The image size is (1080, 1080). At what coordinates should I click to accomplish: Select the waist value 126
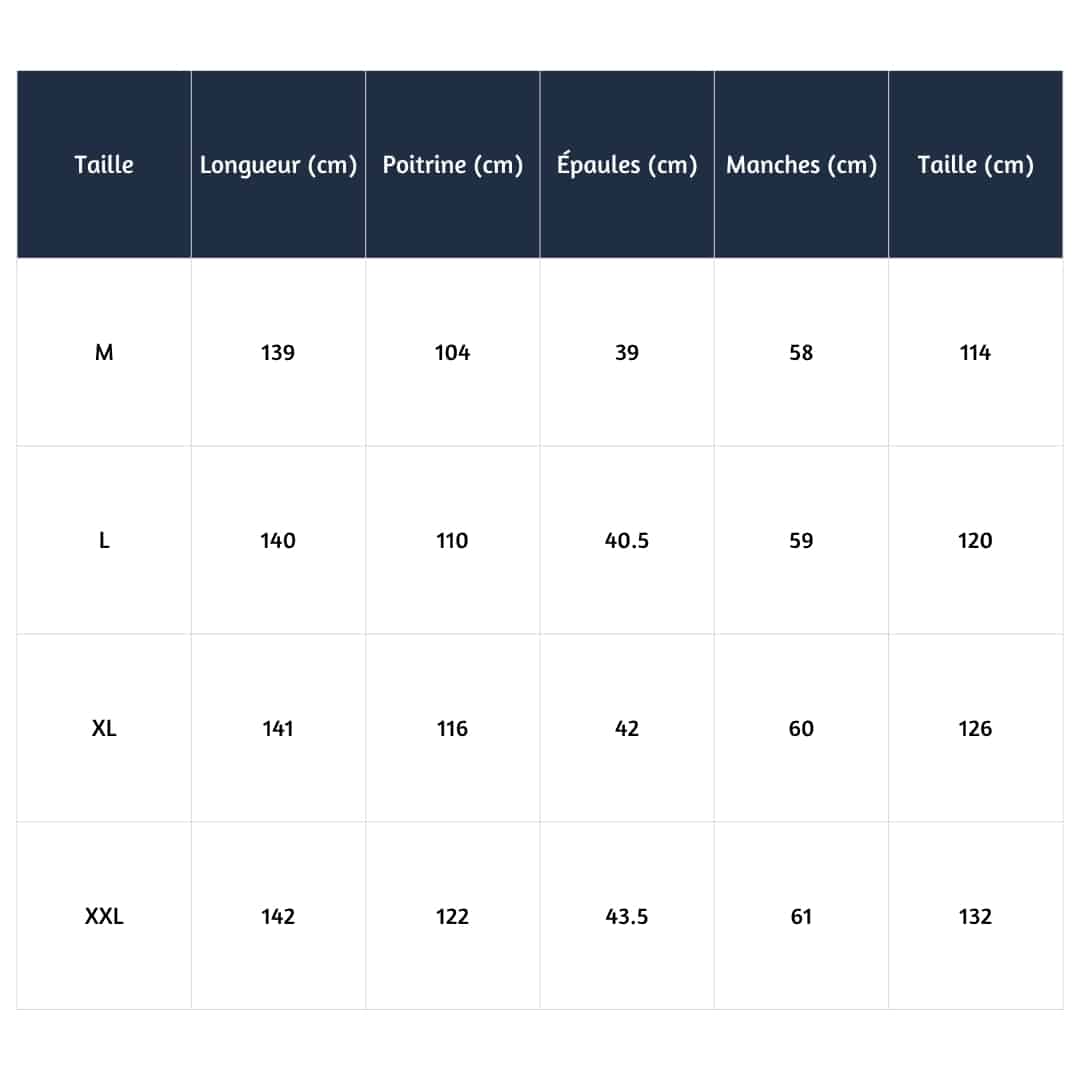(x=975, y=729)
